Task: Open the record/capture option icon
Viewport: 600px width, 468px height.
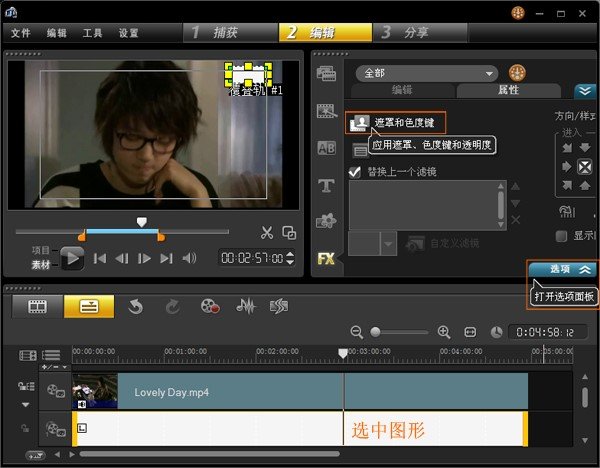Action: point(209,307)
